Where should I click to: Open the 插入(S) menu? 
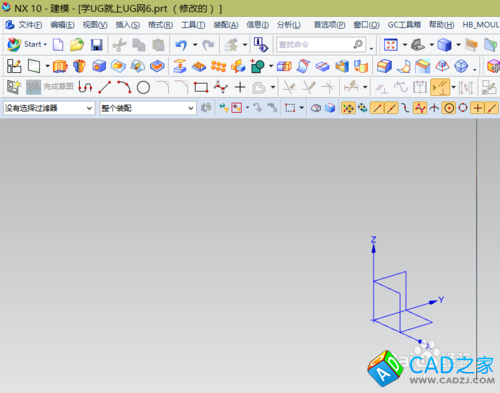pyautogui.click(x=128, y=25)
